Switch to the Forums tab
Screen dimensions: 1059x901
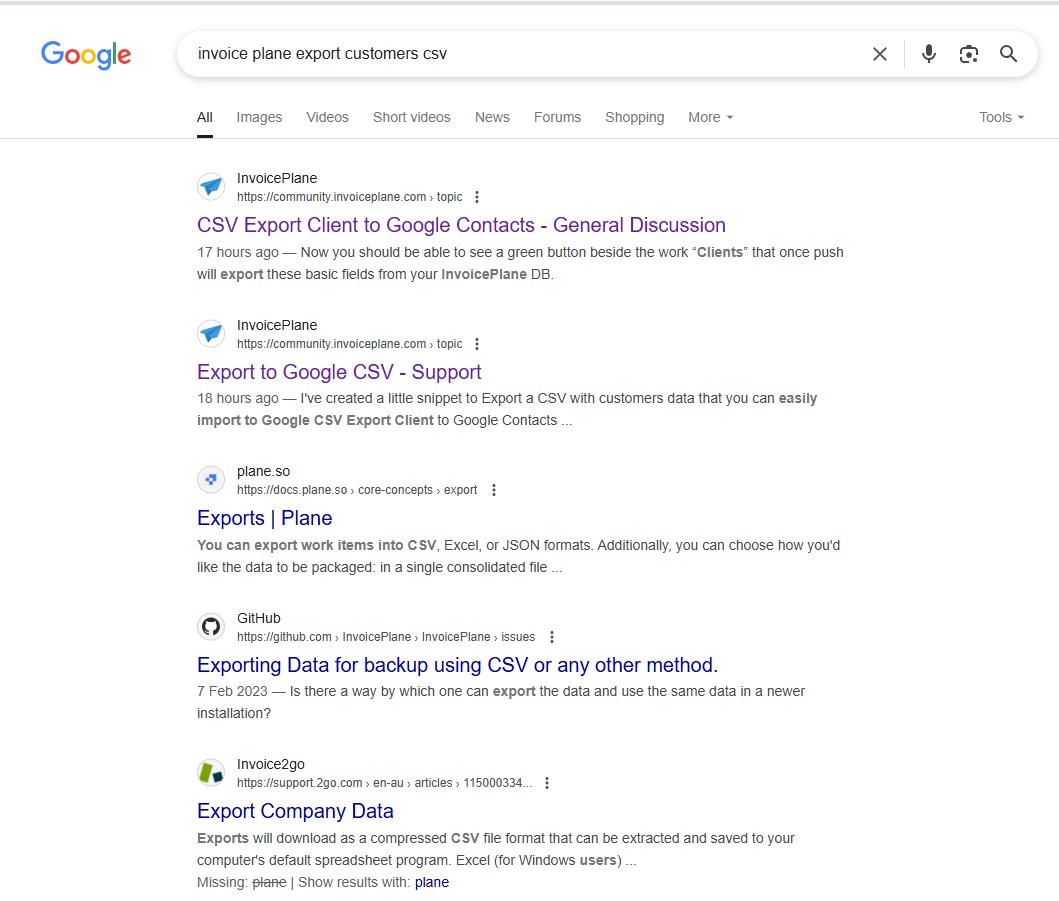pos(557,118)
